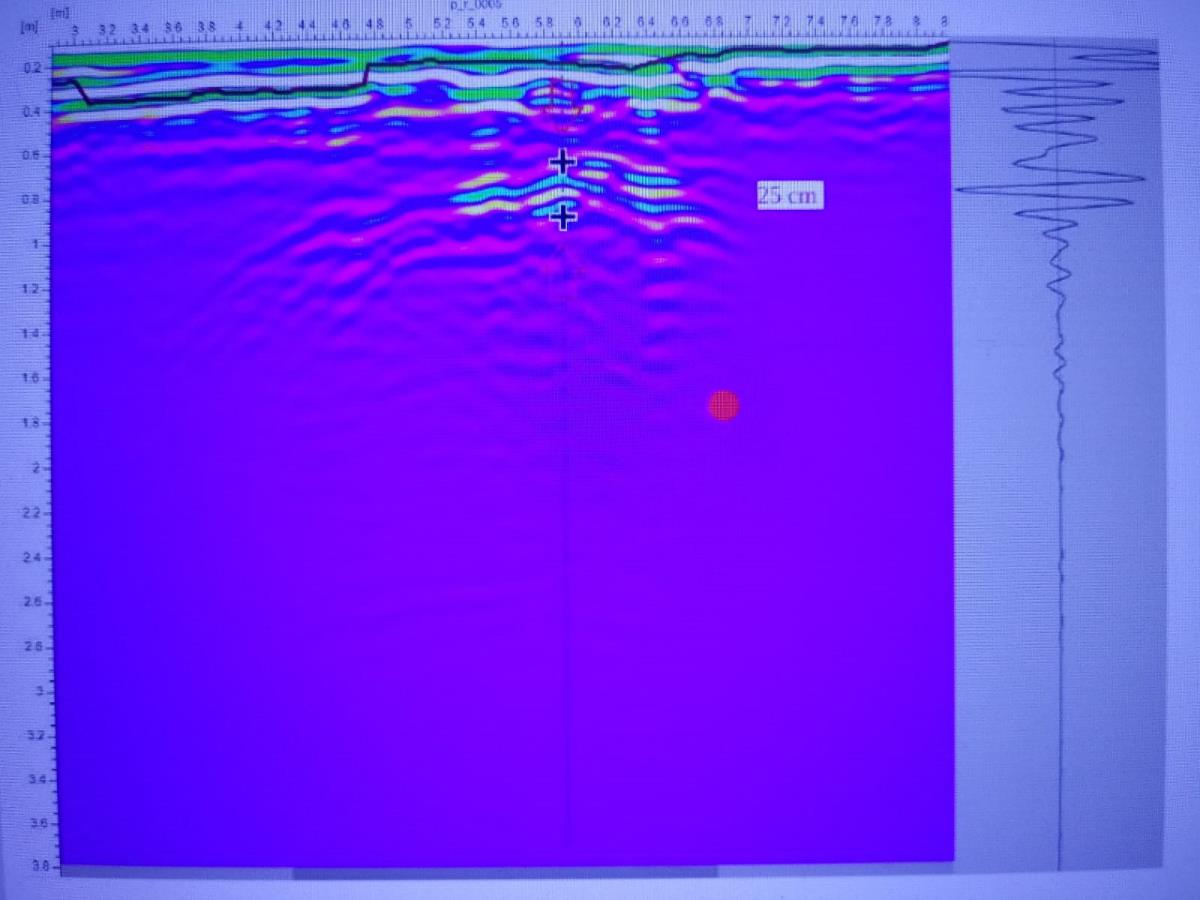Click the 7 m mark on distance ruler

747,22
